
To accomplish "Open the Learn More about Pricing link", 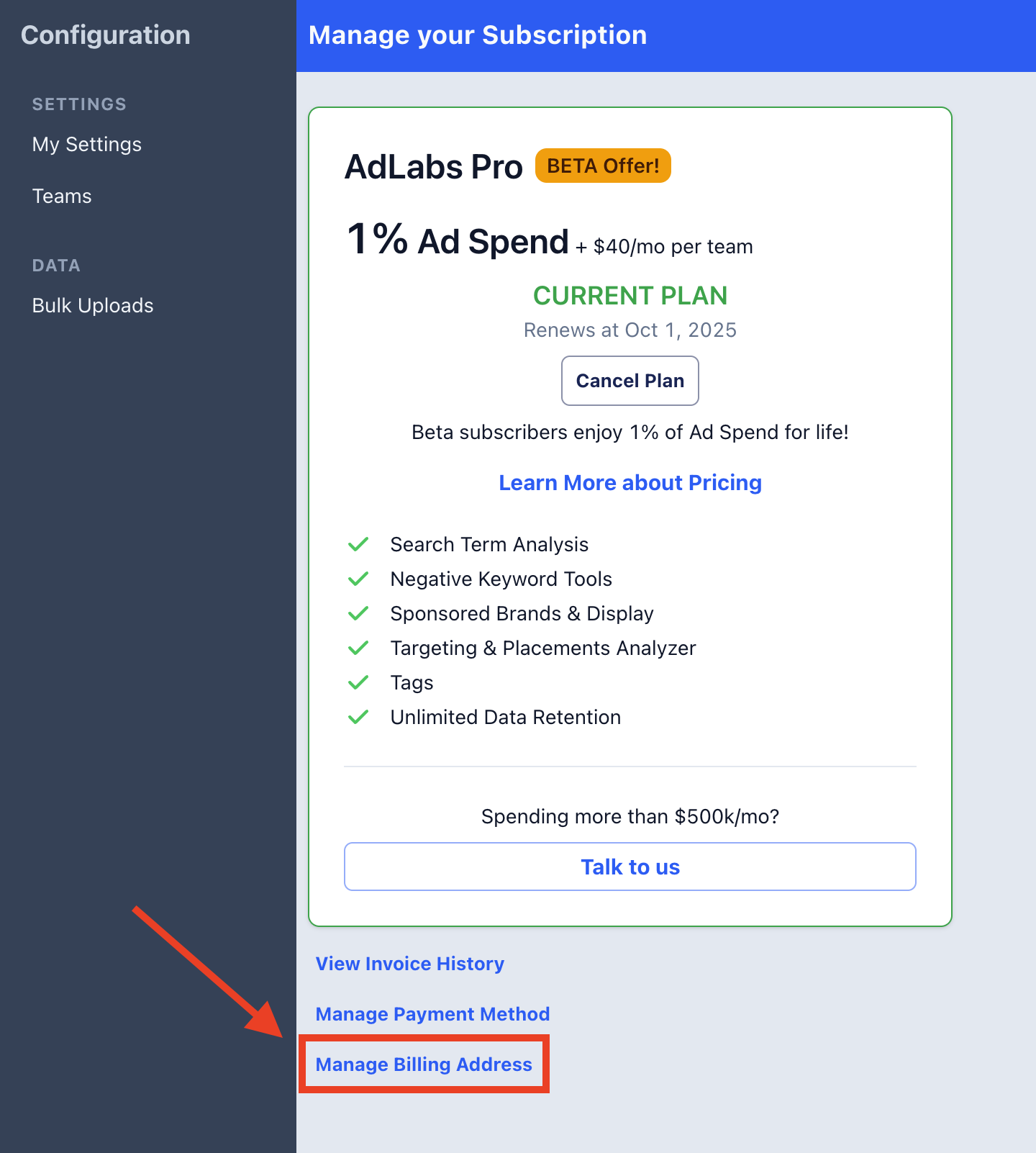I will pyautogui.click(x=630, y=483).
